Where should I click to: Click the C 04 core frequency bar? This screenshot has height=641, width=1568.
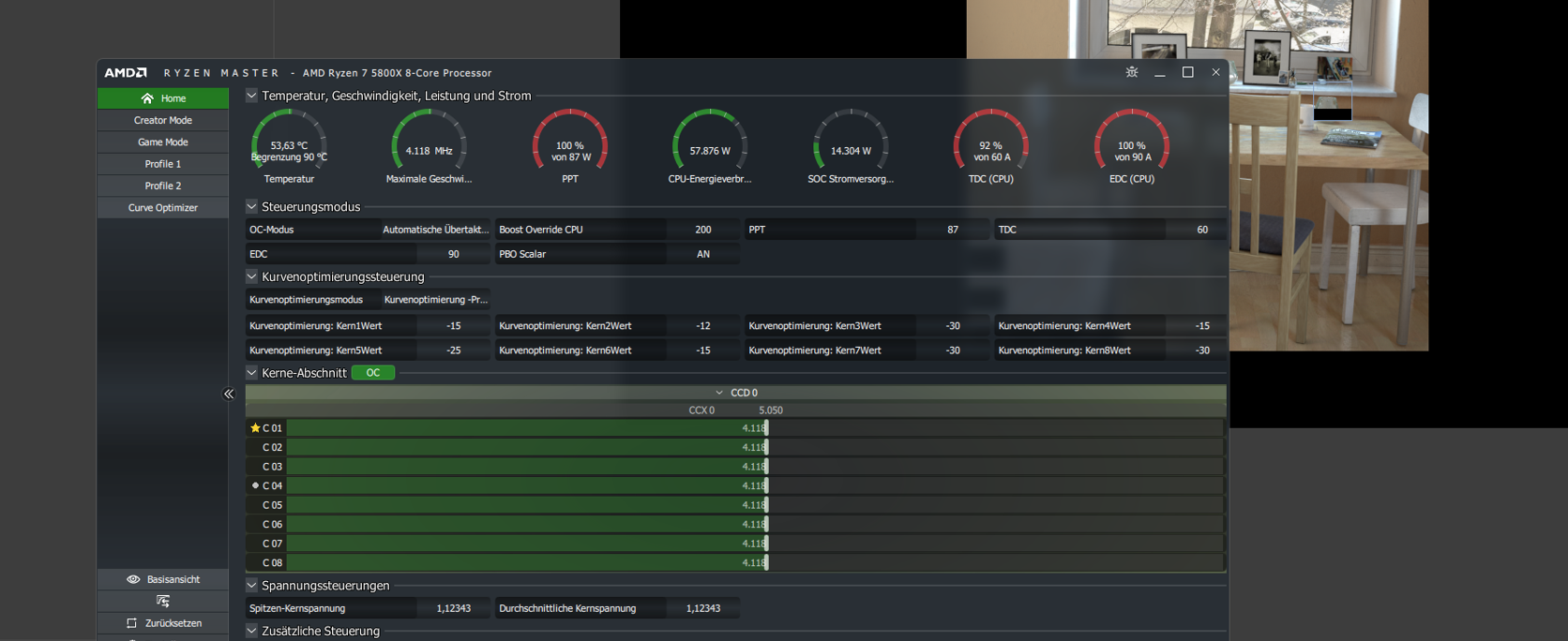(755, 485)
